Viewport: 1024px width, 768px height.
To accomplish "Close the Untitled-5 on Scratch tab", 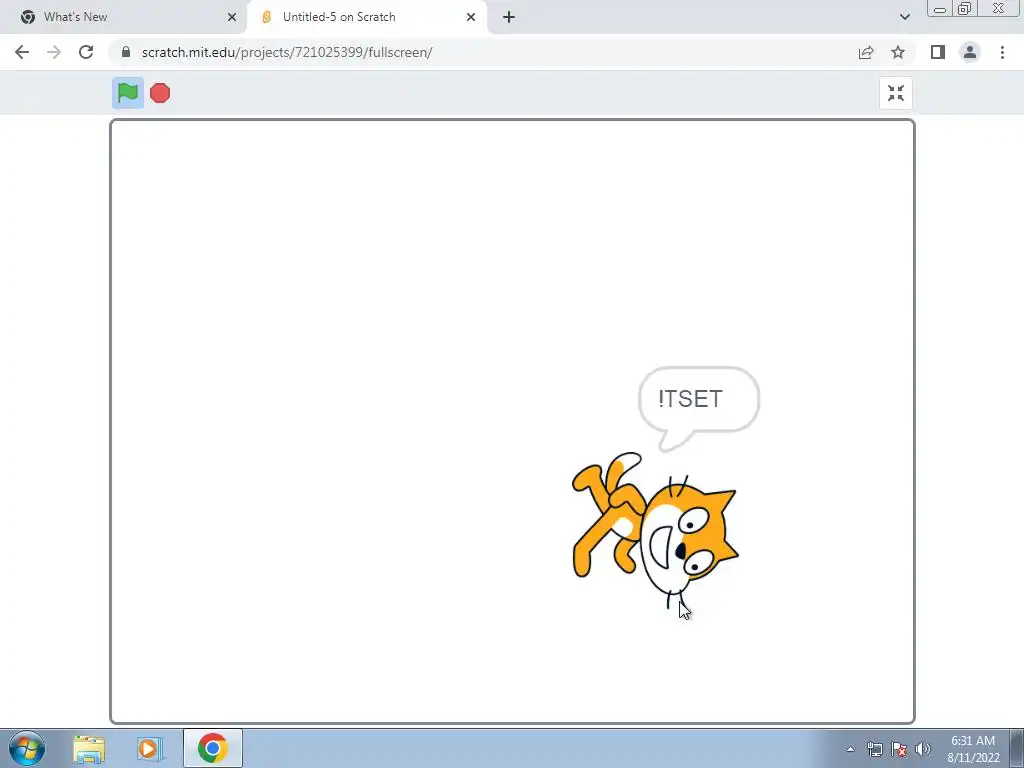I will 471,17.
